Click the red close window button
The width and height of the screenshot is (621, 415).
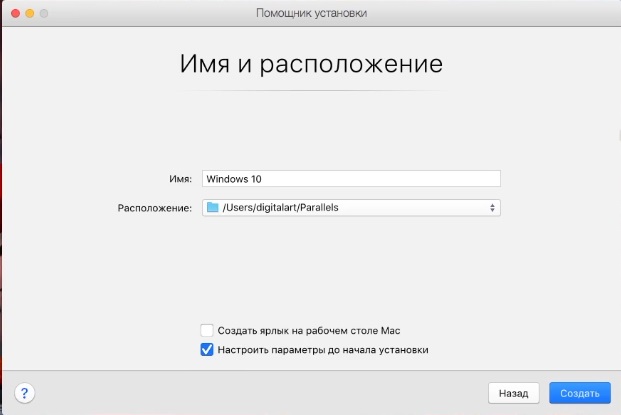point(13,13)
